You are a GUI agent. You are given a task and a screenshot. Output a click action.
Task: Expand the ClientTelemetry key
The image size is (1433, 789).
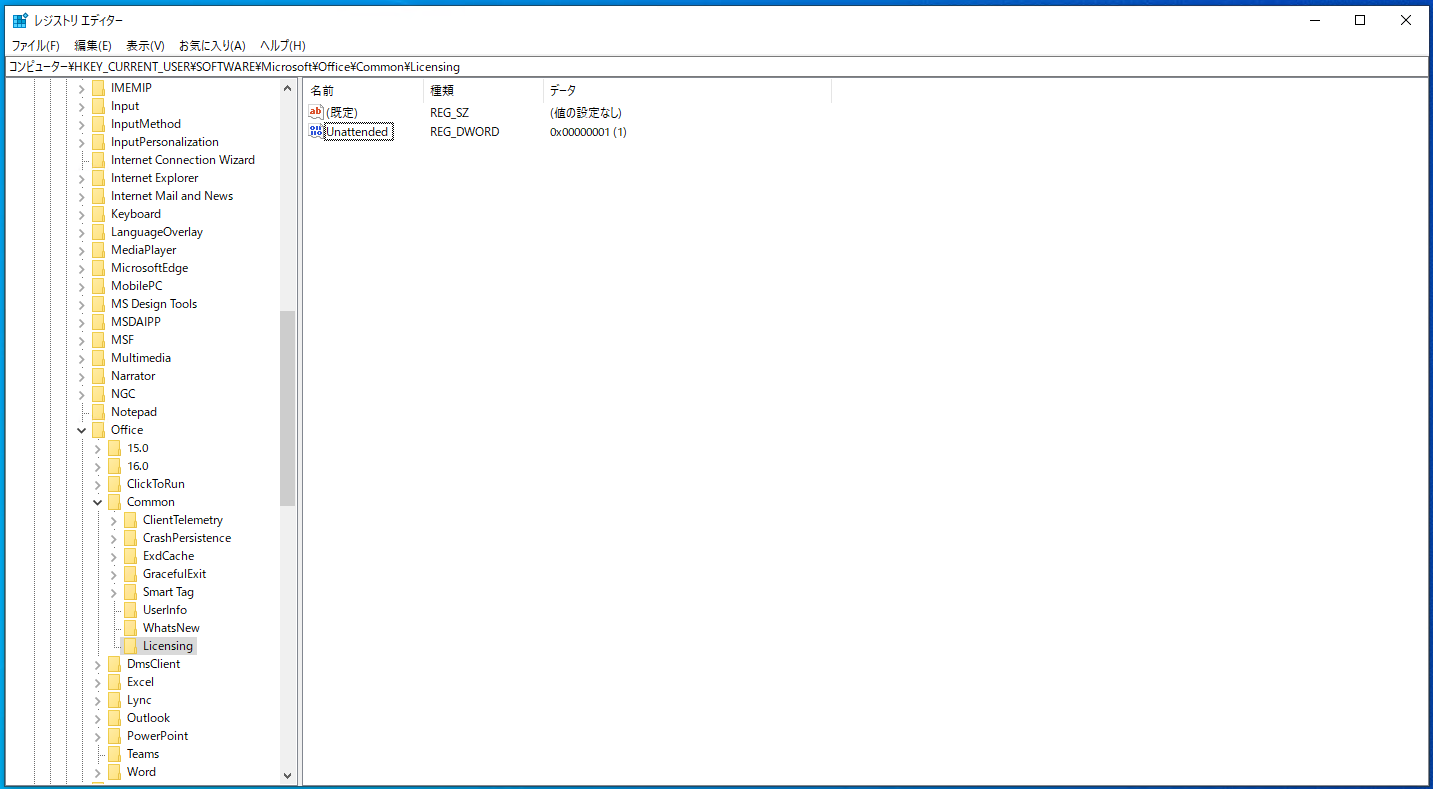tap(114, 520)
